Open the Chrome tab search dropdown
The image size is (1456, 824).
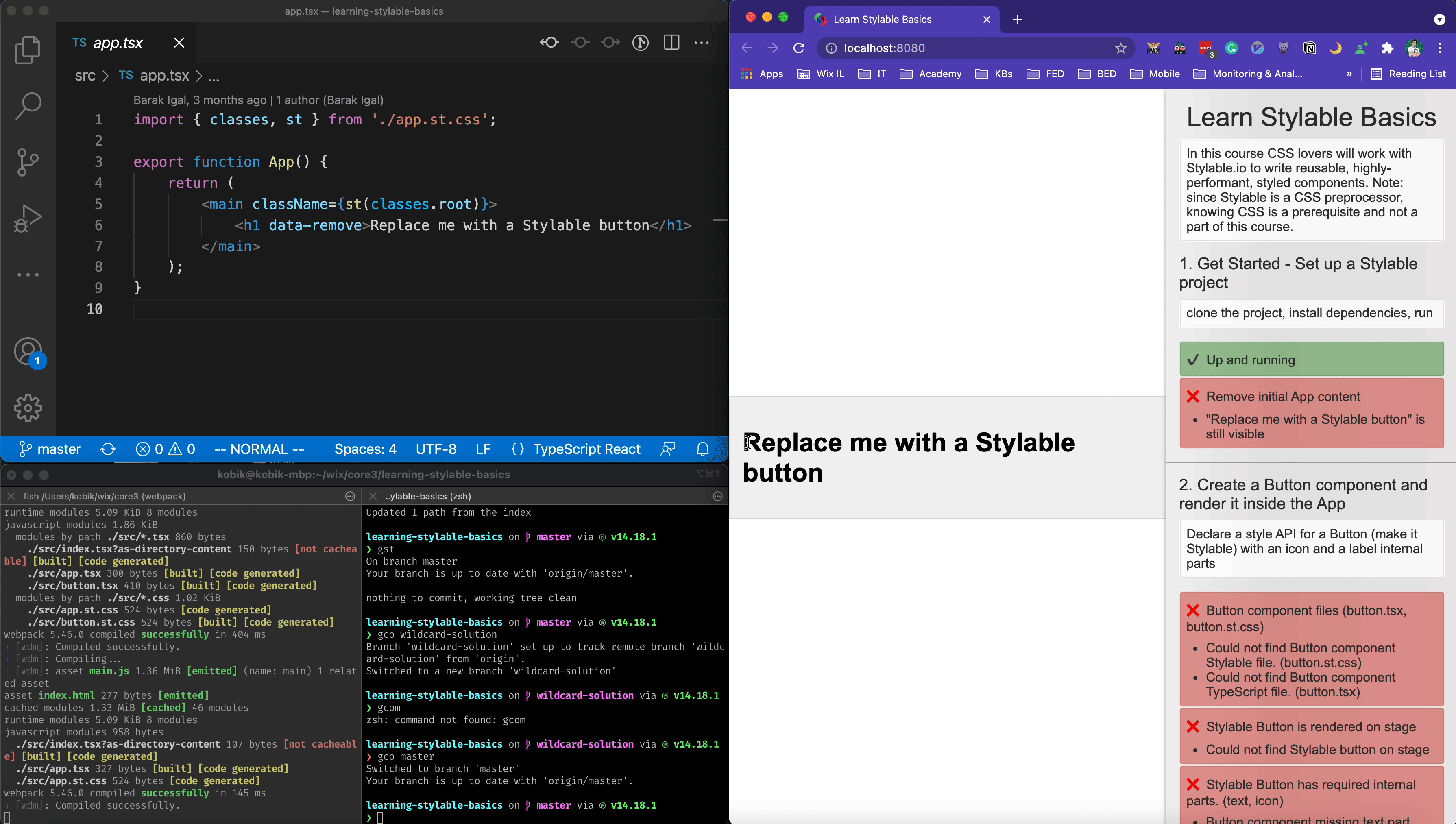tap(1440, 20)
